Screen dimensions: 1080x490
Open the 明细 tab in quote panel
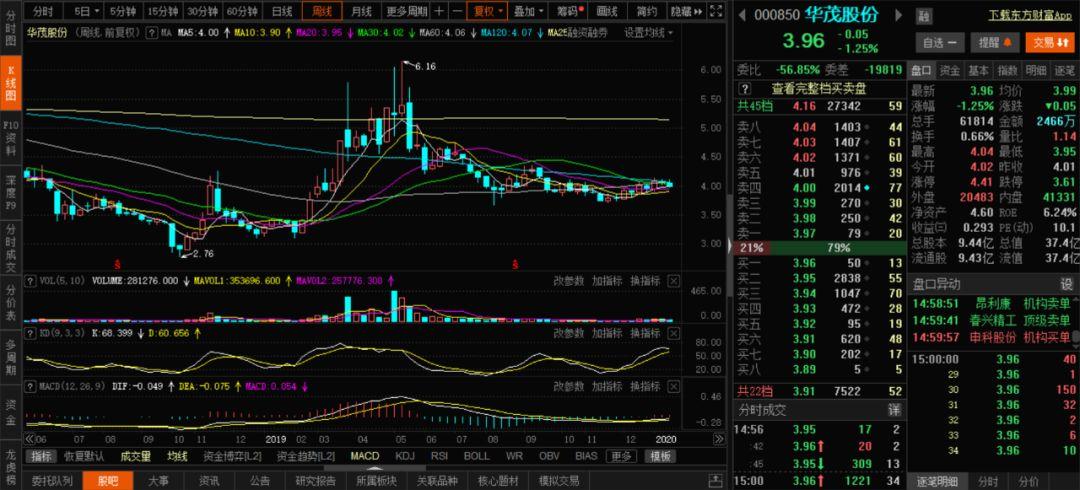pyautogui.click(x=1035, y=70)
